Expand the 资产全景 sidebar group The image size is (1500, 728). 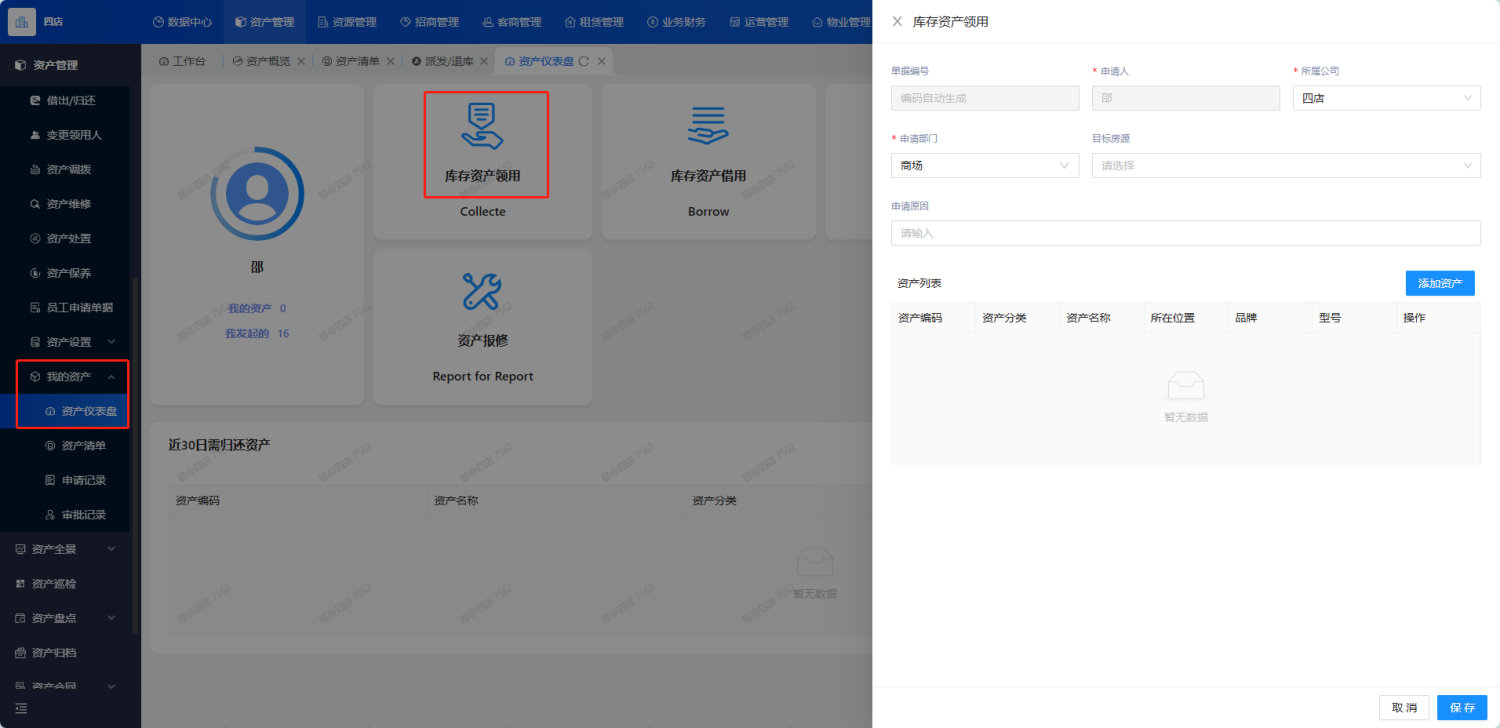click(x=65, y=549)
